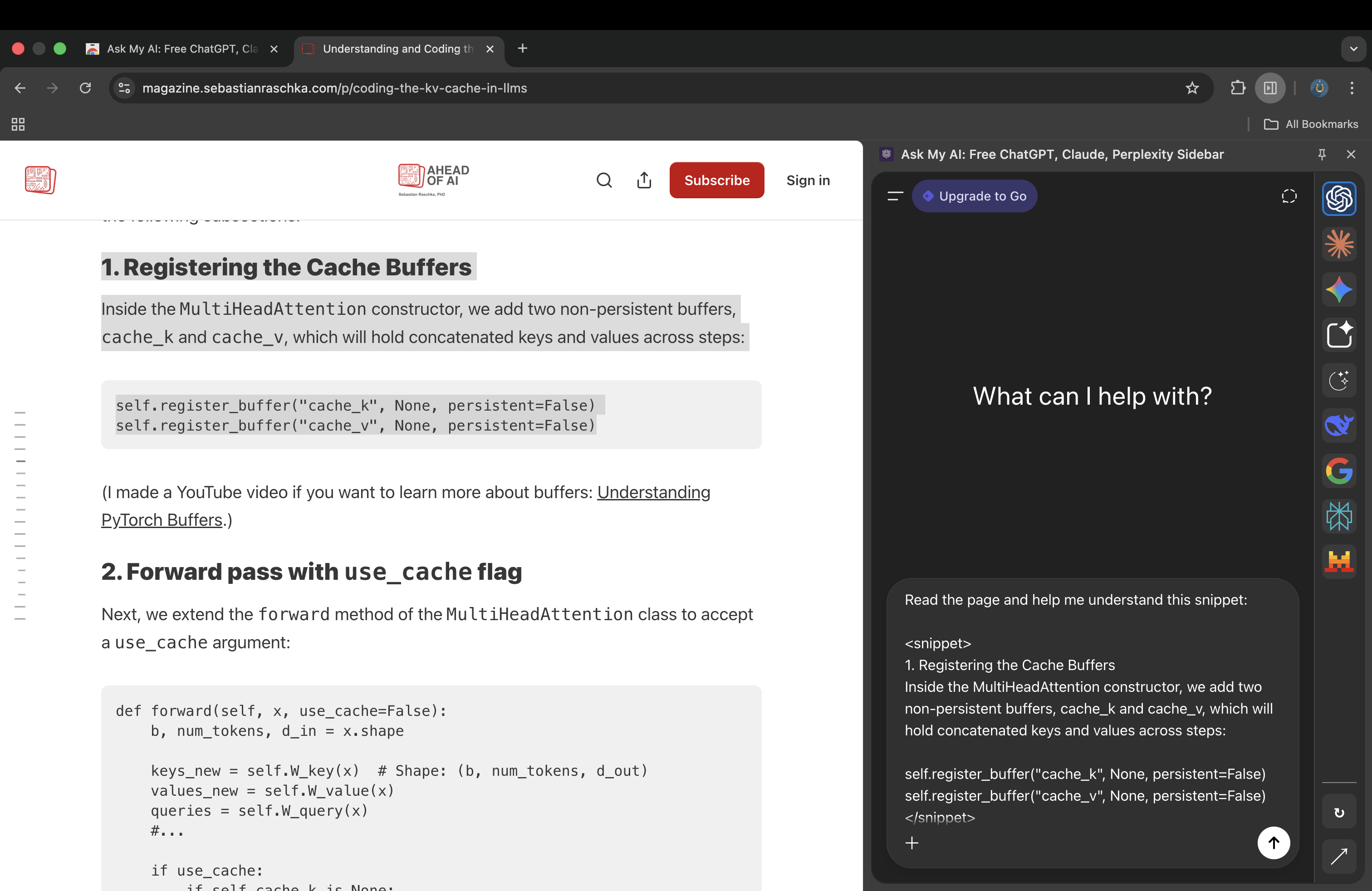Switch to the Claude assistant icon
The height and width of the screenshot is (891, 1372).
coord(1339,244)
